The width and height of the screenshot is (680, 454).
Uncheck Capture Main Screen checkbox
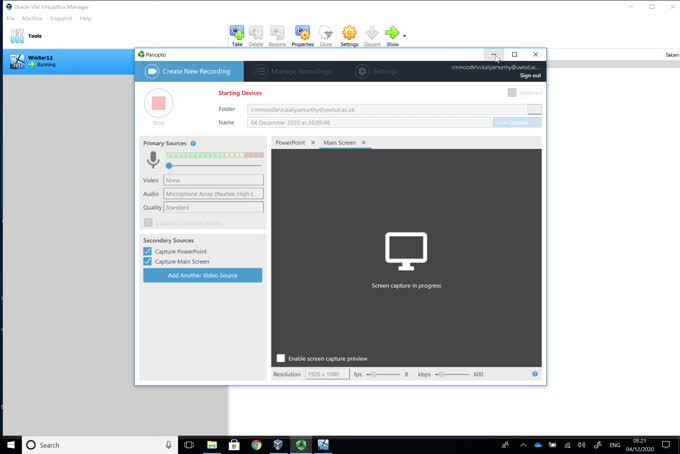[x=148, y=262]
